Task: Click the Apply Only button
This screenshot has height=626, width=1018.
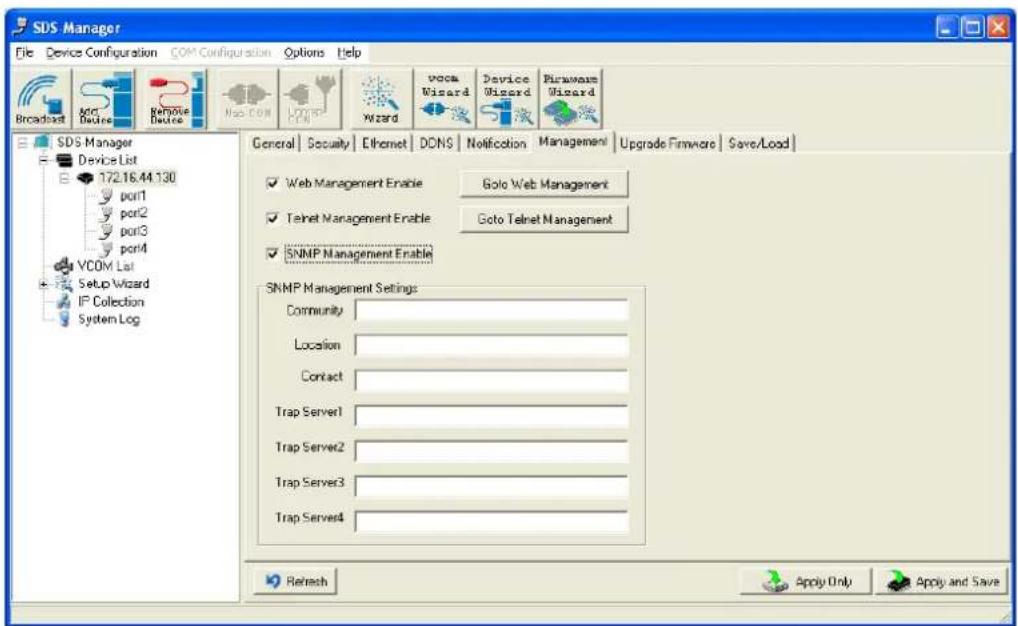Action: (x=805, y=581)
